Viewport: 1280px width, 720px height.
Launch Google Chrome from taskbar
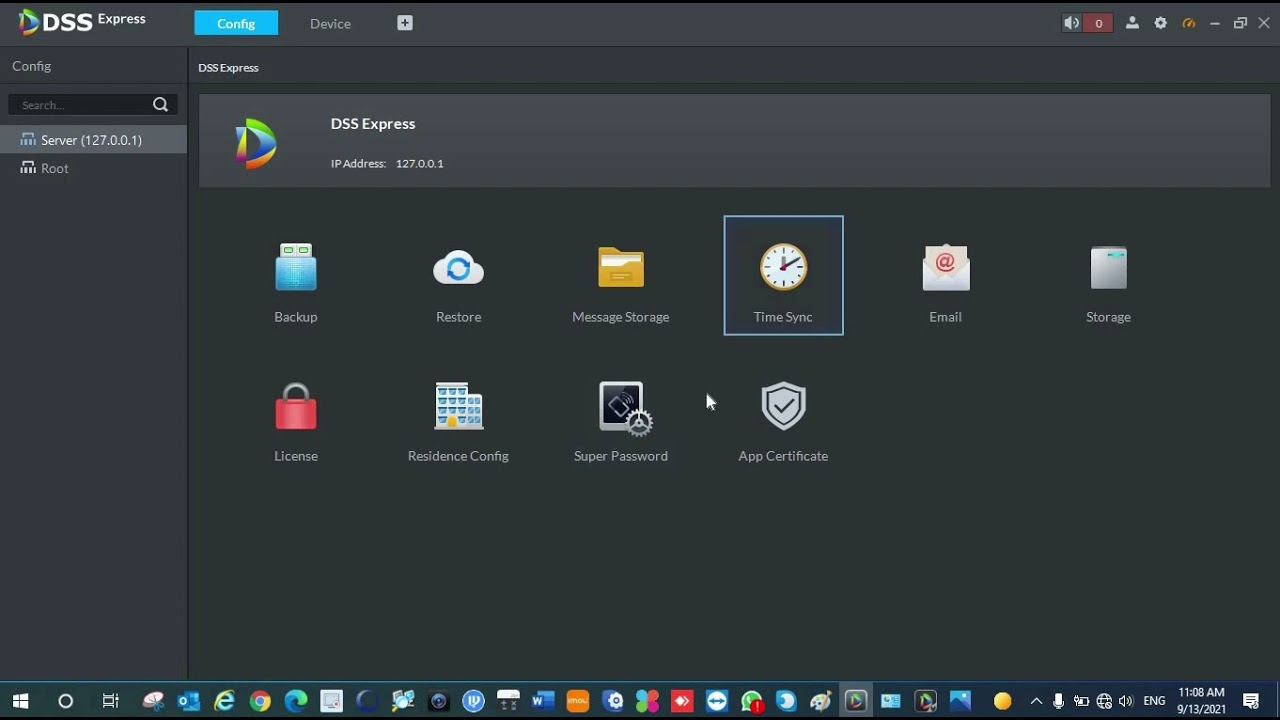tap(260, 701)
